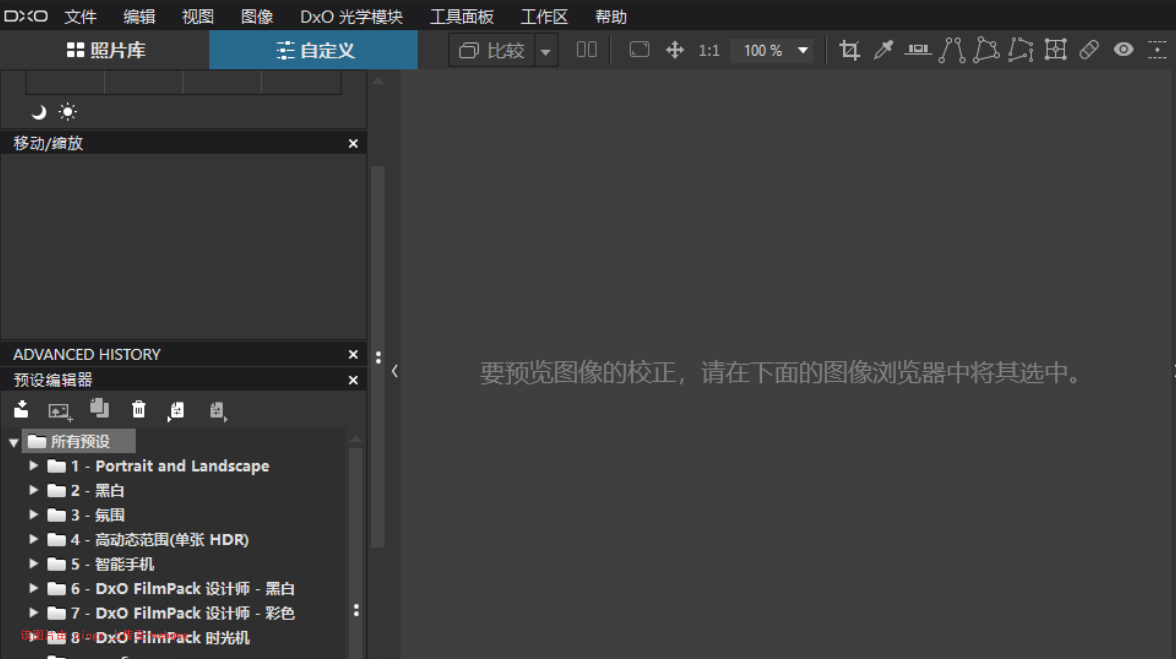Select 8 - DxO FilmPack 时光机 folder
The width and height of the screenshot is (1176, 659).
click(x=148, y=638)
